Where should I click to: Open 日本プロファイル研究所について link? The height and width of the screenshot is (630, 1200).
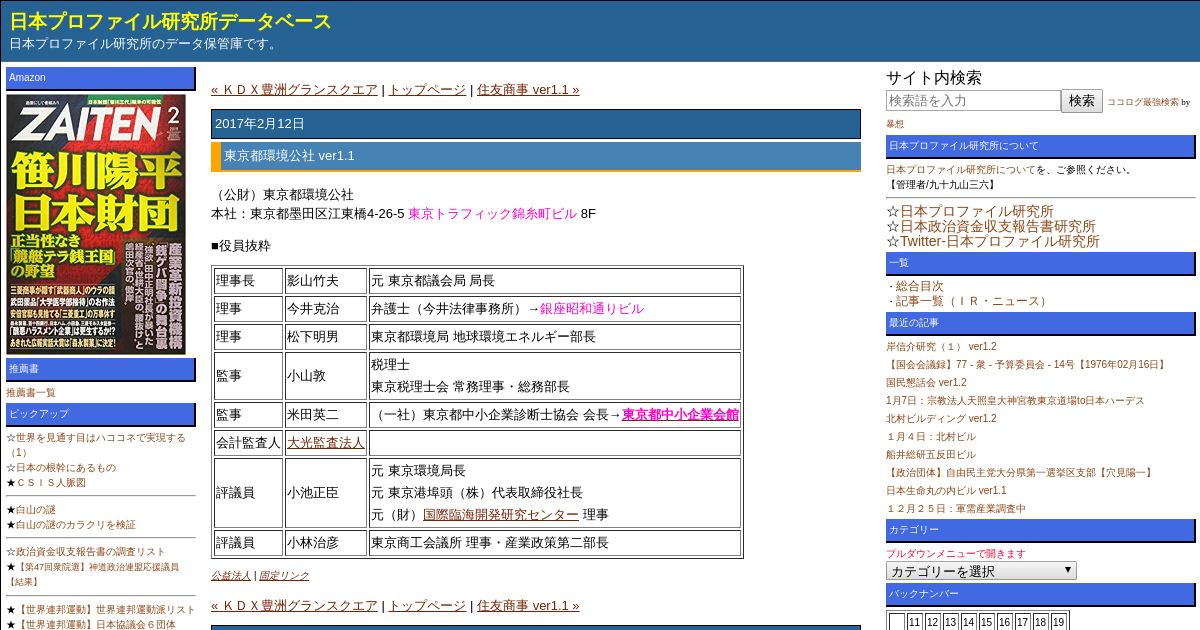(961, 169)
